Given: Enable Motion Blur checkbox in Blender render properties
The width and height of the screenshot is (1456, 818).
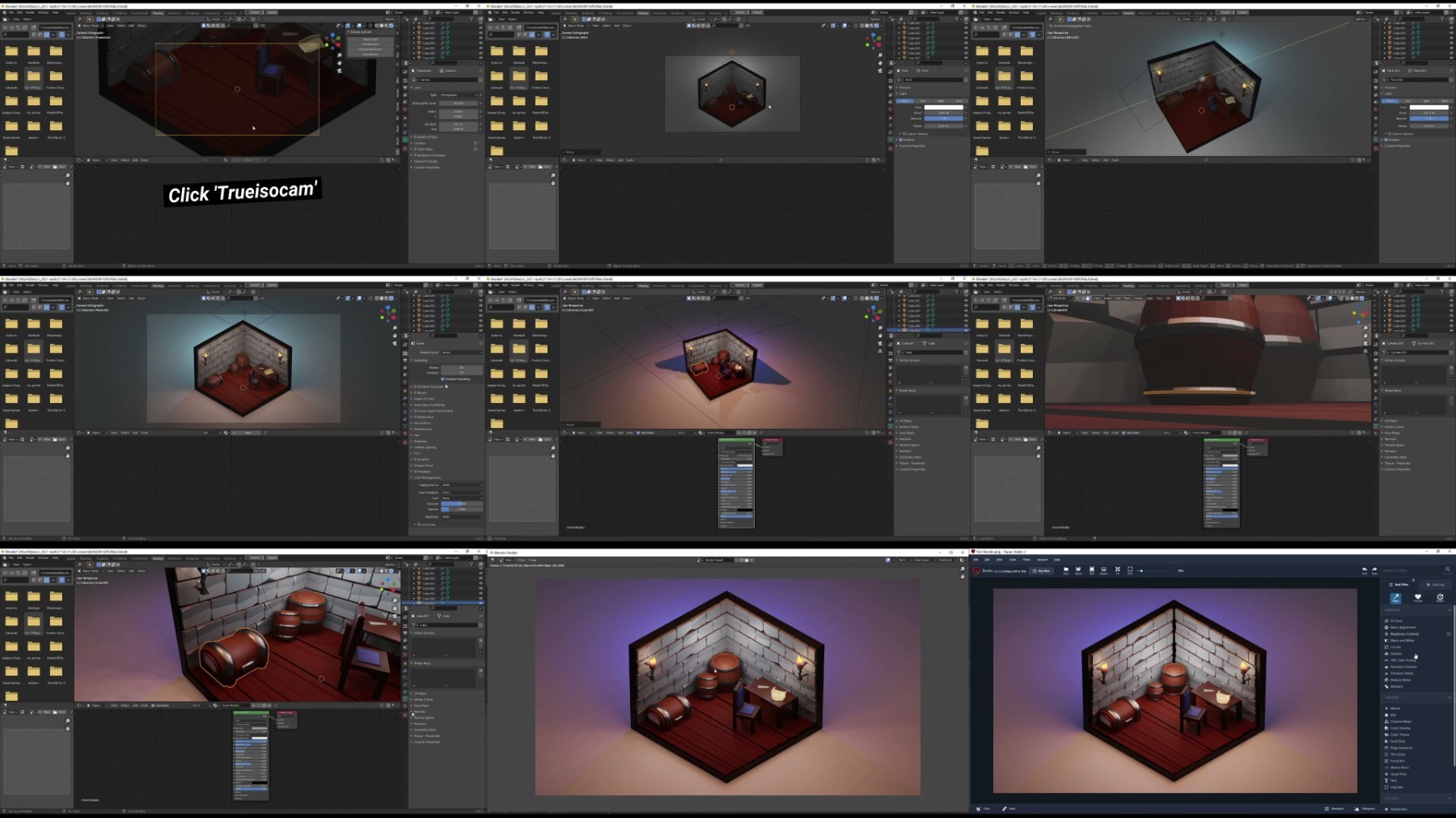Looking at the screenshot, I should (416, 417).
